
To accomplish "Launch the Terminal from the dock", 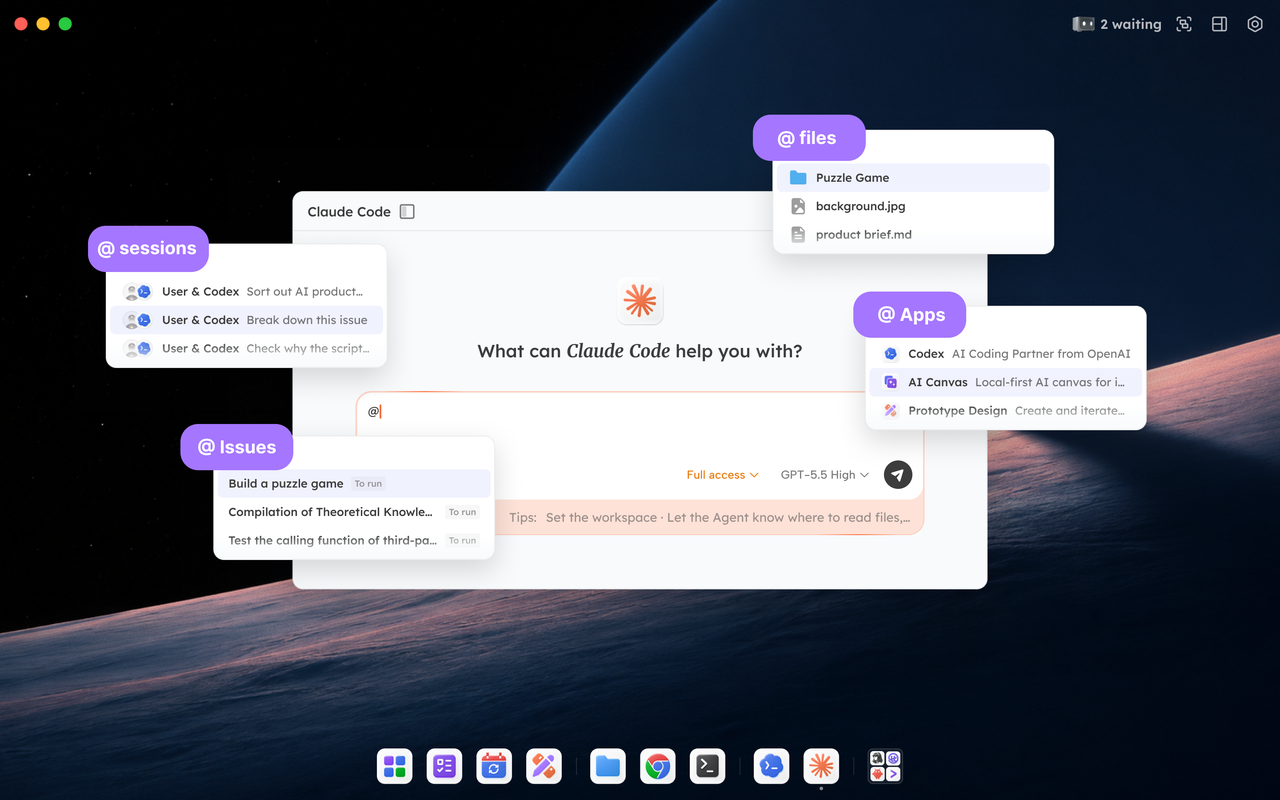I will tap(707, 767).
